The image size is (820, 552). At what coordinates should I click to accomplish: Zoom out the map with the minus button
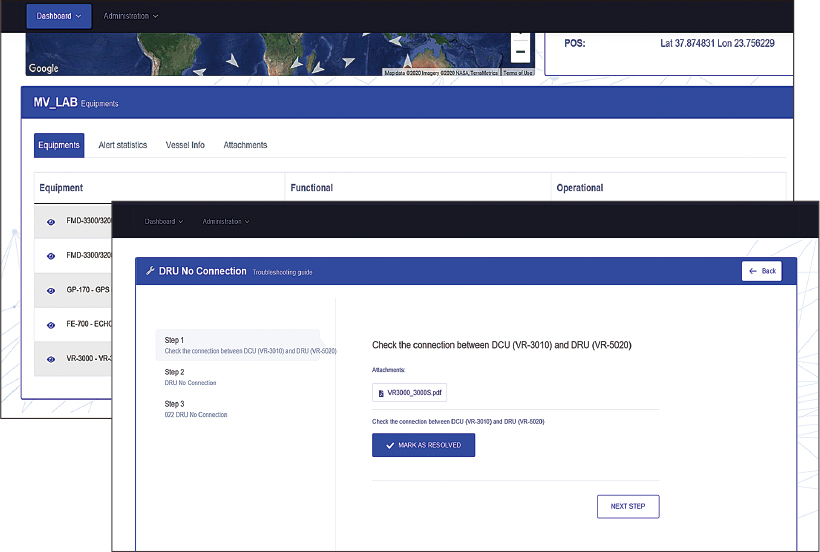[520, 52]
